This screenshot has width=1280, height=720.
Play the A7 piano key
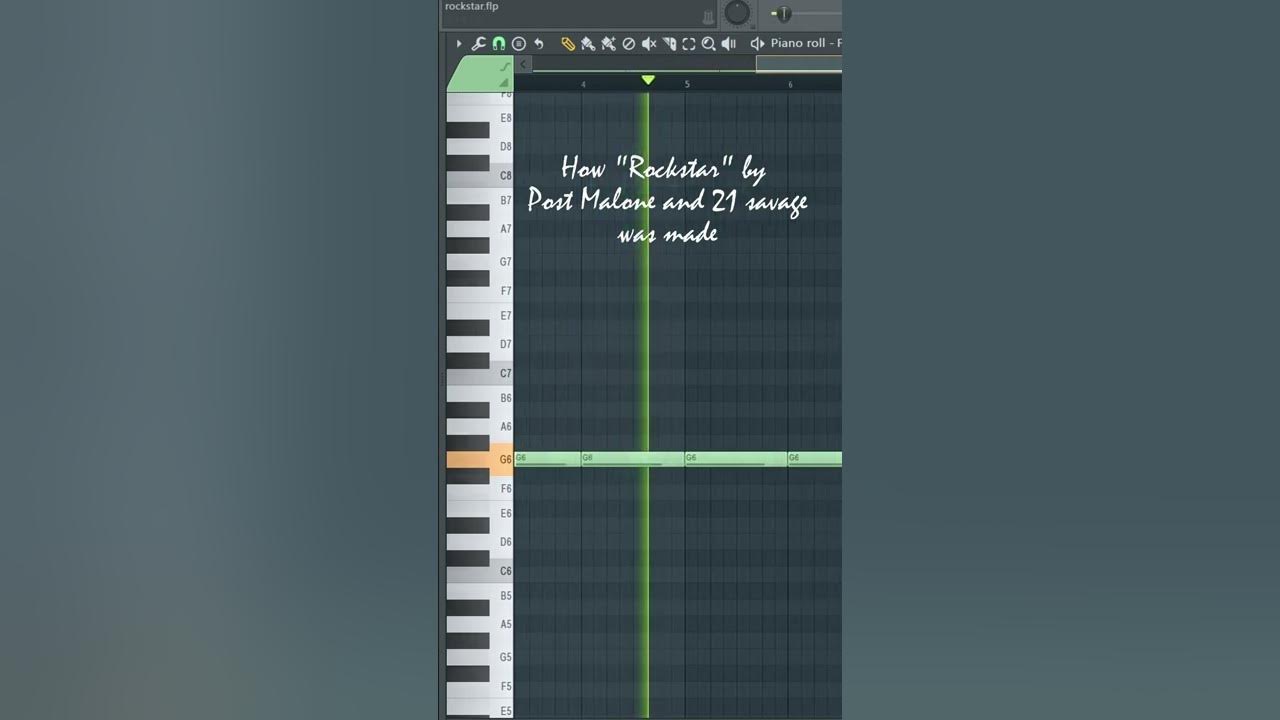click(x=479, y=230)
